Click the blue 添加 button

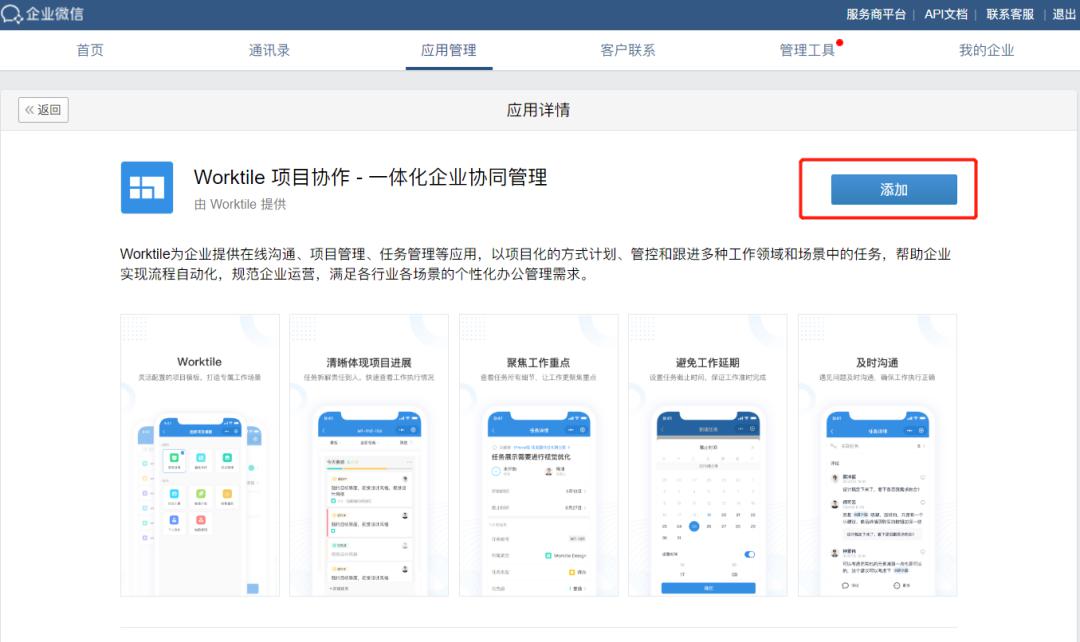click(x=893, y=189)
